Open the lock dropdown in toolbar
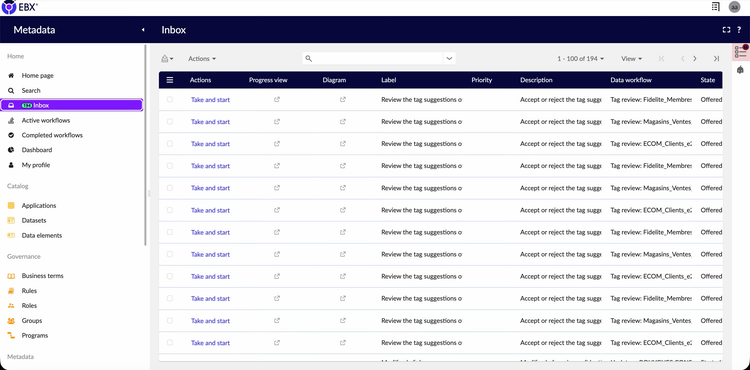Screen dimensions: 750x370 (x=167, y=58)
